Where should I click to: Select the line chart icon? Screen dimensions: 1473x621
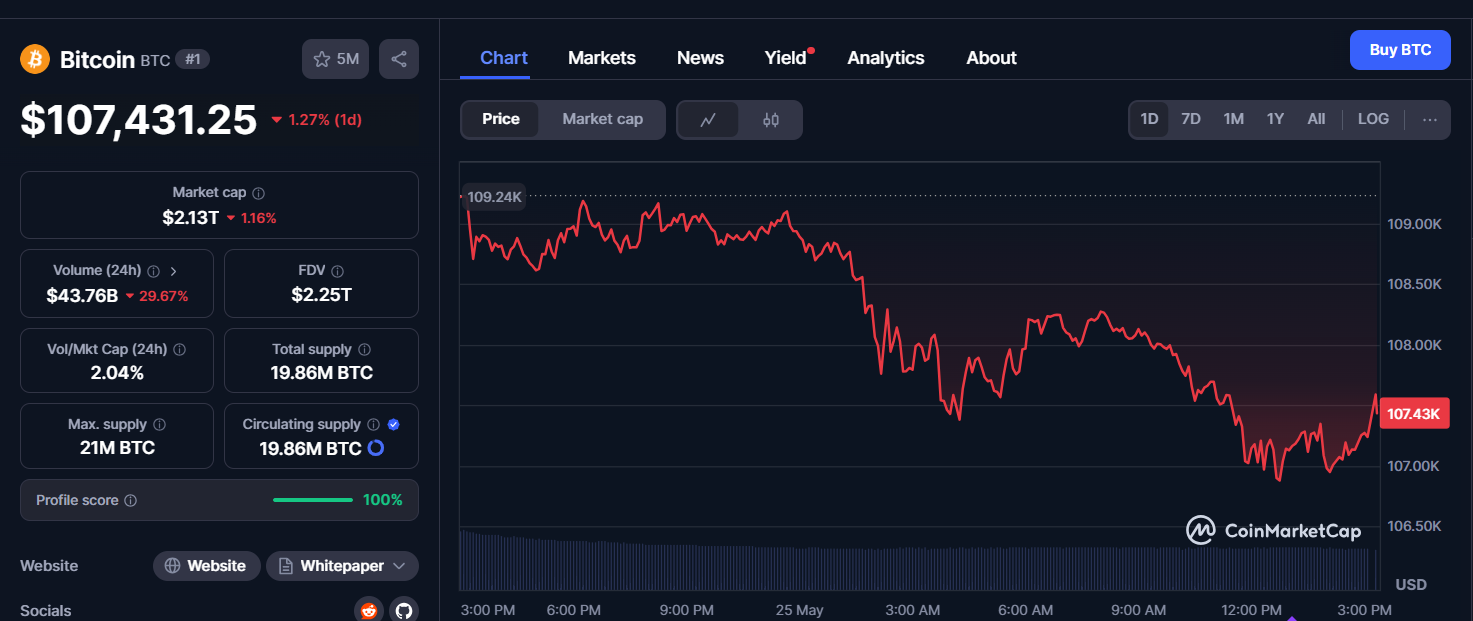(x=708, y=120)
